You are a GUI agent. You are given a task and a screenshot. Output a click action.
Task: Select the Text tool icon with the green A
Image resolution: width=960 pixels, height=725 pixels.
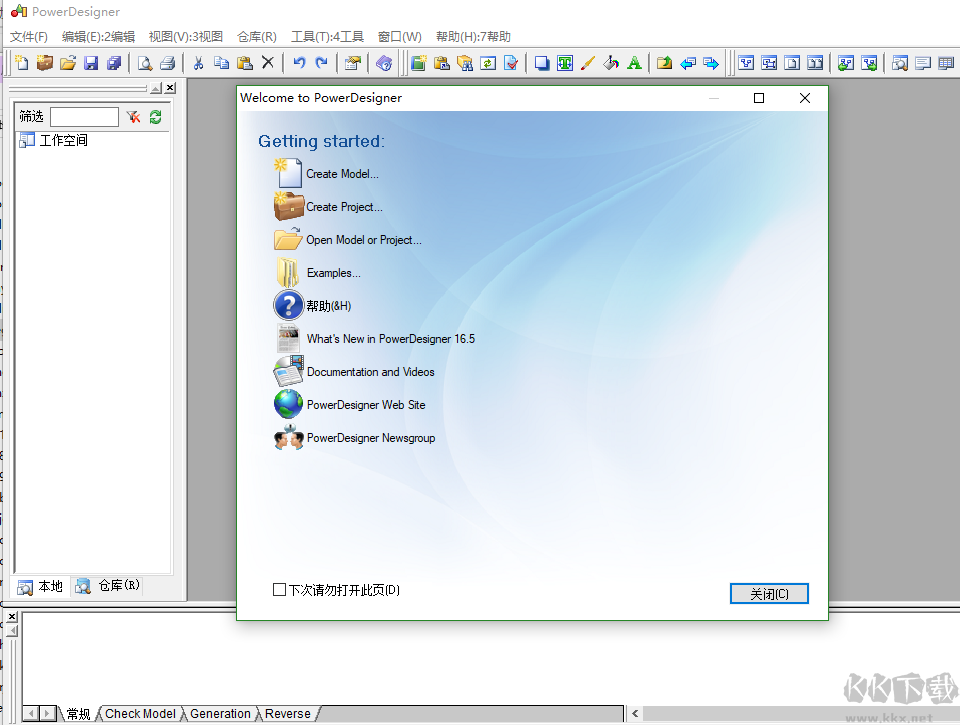click(x=634, y=62)
